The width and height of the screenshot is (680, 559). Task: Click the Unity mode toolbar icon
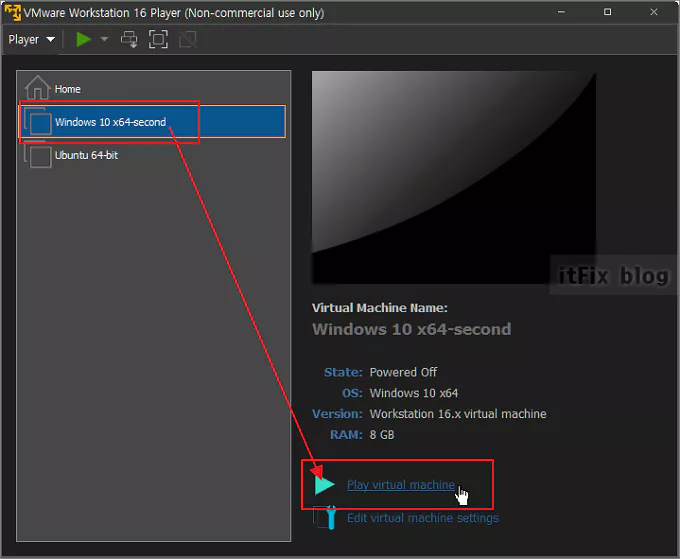tap(188, 39)
